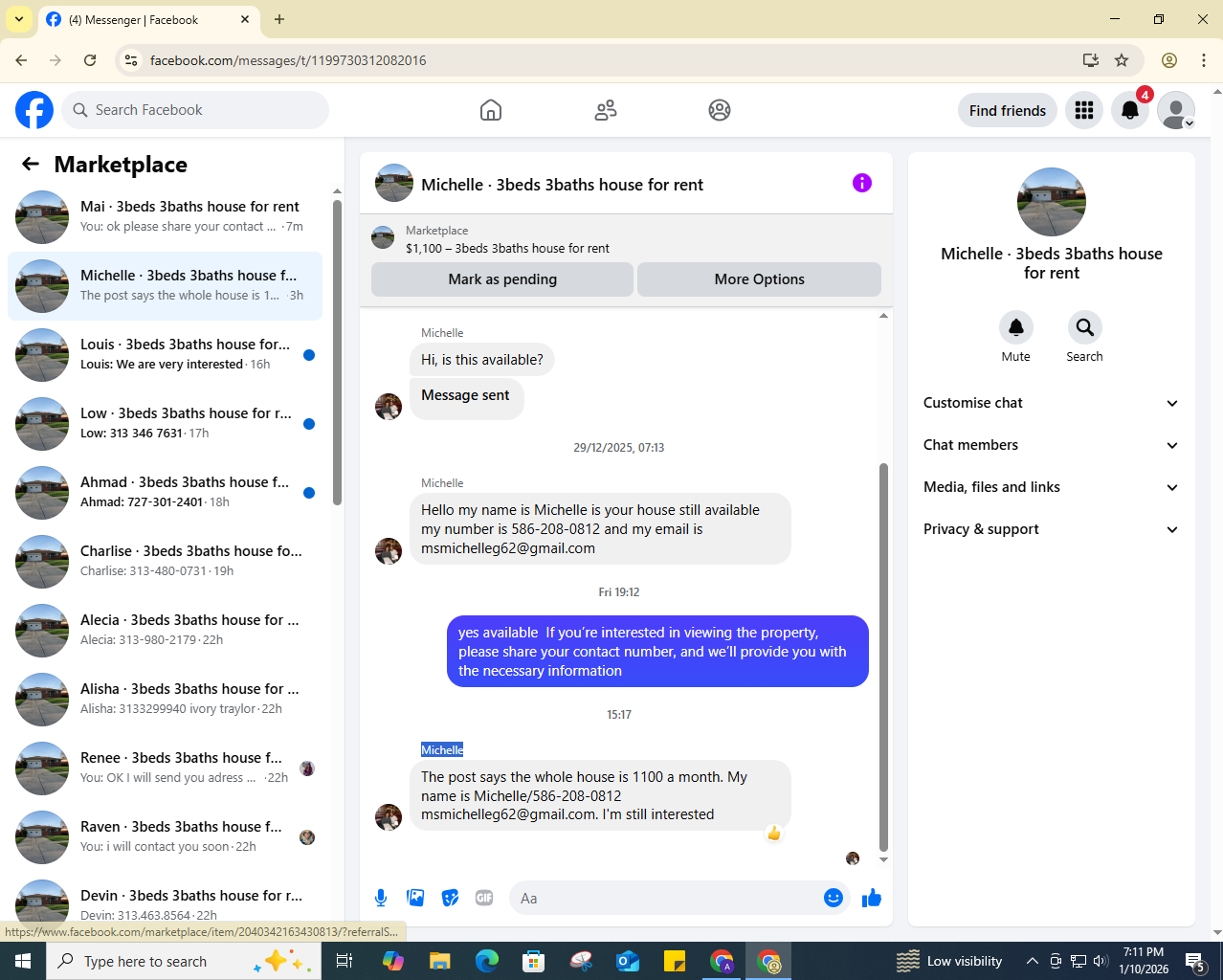Click Michelle conversation header title
Screen dimensions: 1223x980
563,185
